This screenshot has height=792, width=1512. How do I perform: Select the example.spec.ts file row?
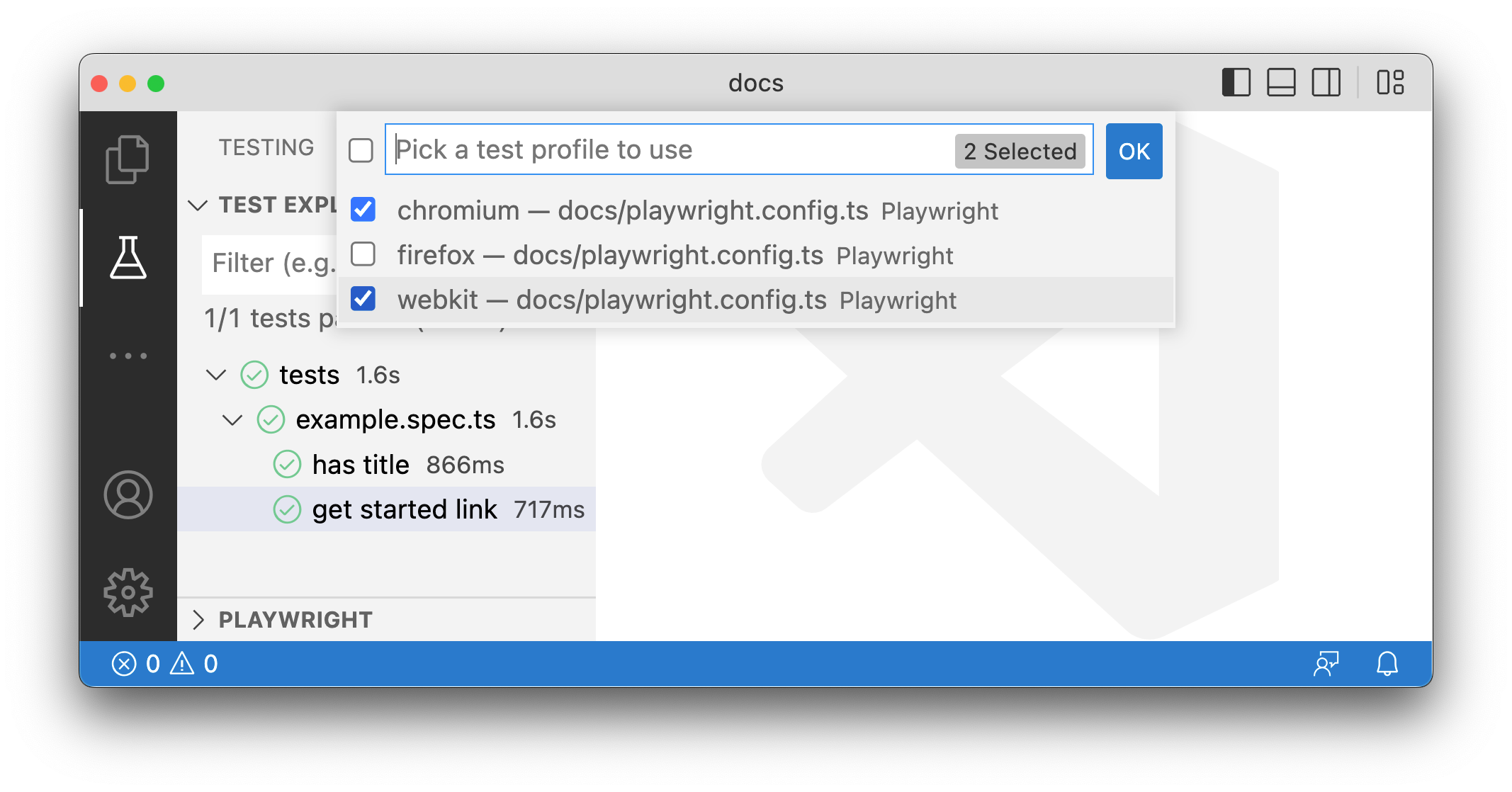(x=386, y=419)
